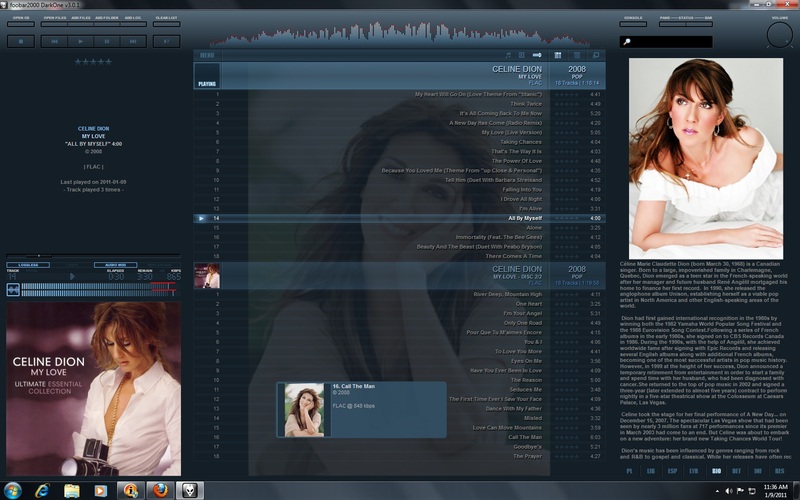Select the My Love Disc 2/2 album header
The height and width of the screenshot is (500, 800).
point(399,276)
